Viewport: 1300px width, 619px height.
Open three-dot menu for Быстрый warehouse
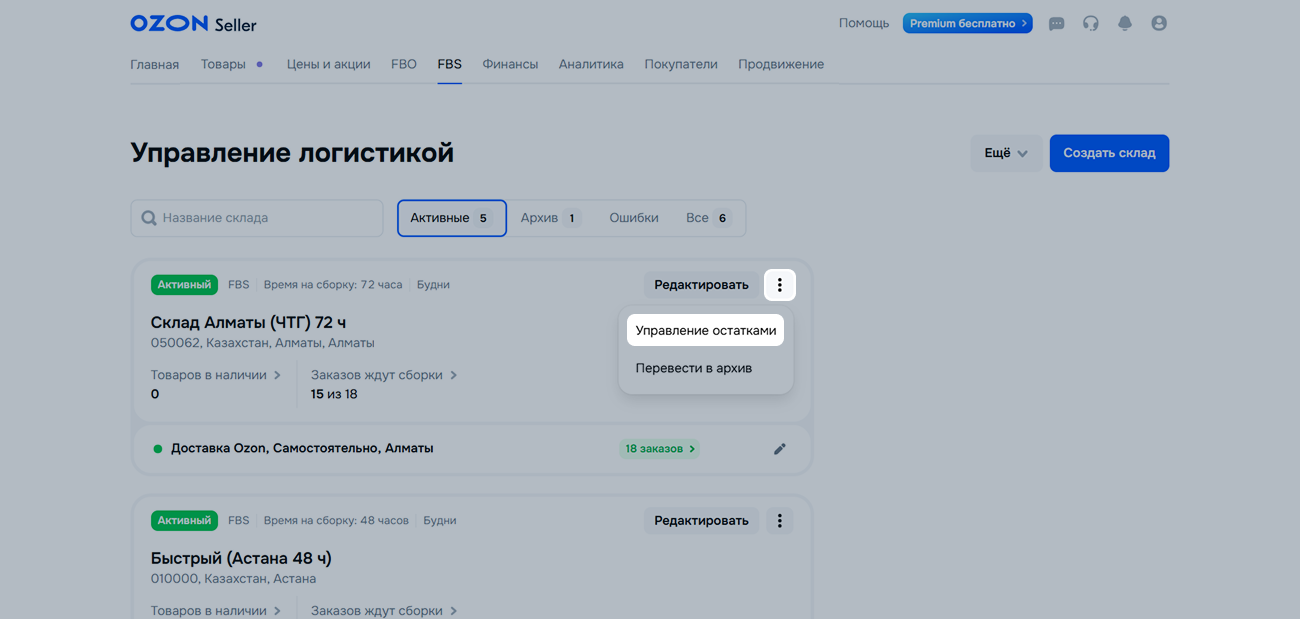coord(780,521)
